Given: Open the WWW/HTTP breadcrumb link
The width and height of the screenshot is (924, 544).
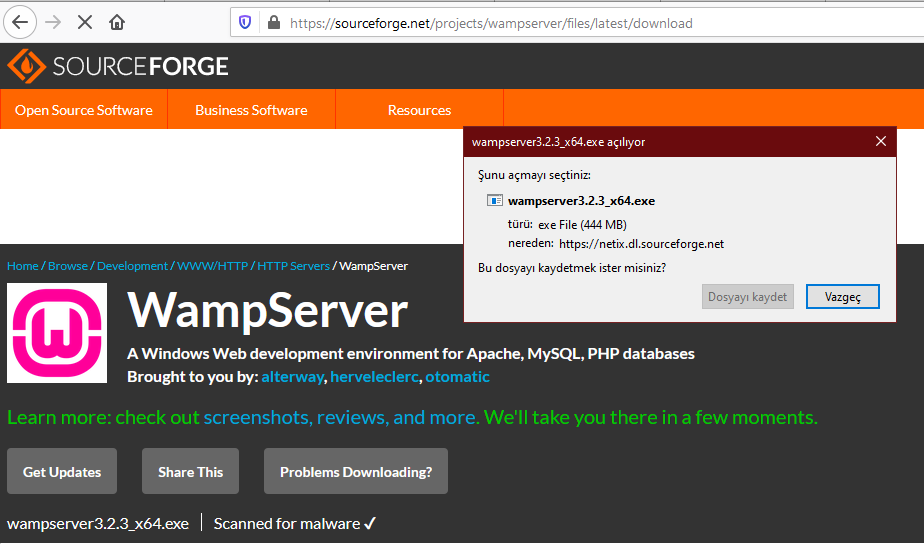Looking at the screenshot, I should click(x=213, y=266).
